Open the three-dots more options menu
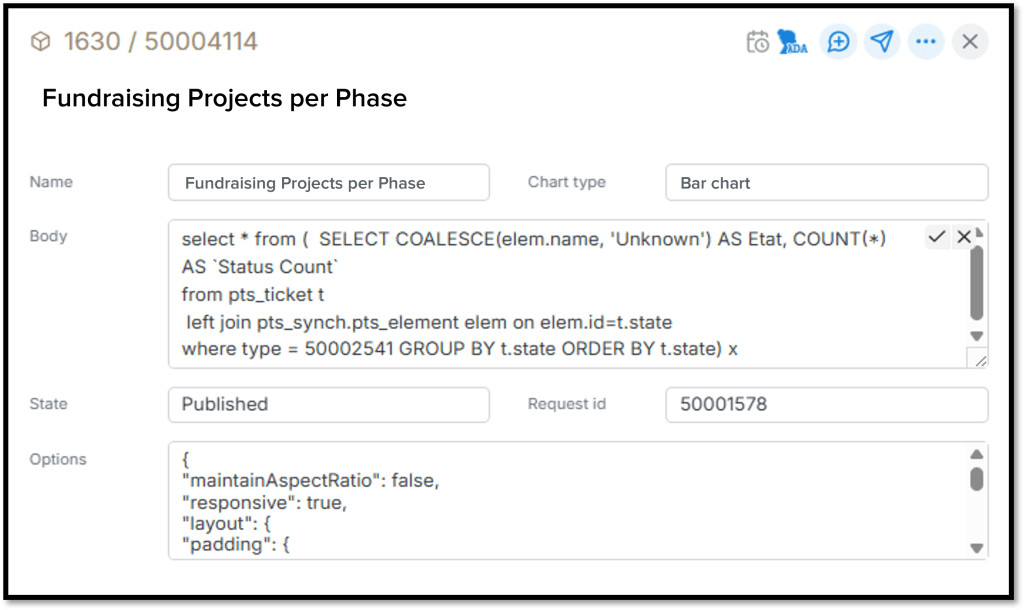The width and height of the screenshot is (1024, 610). point(925,42)
